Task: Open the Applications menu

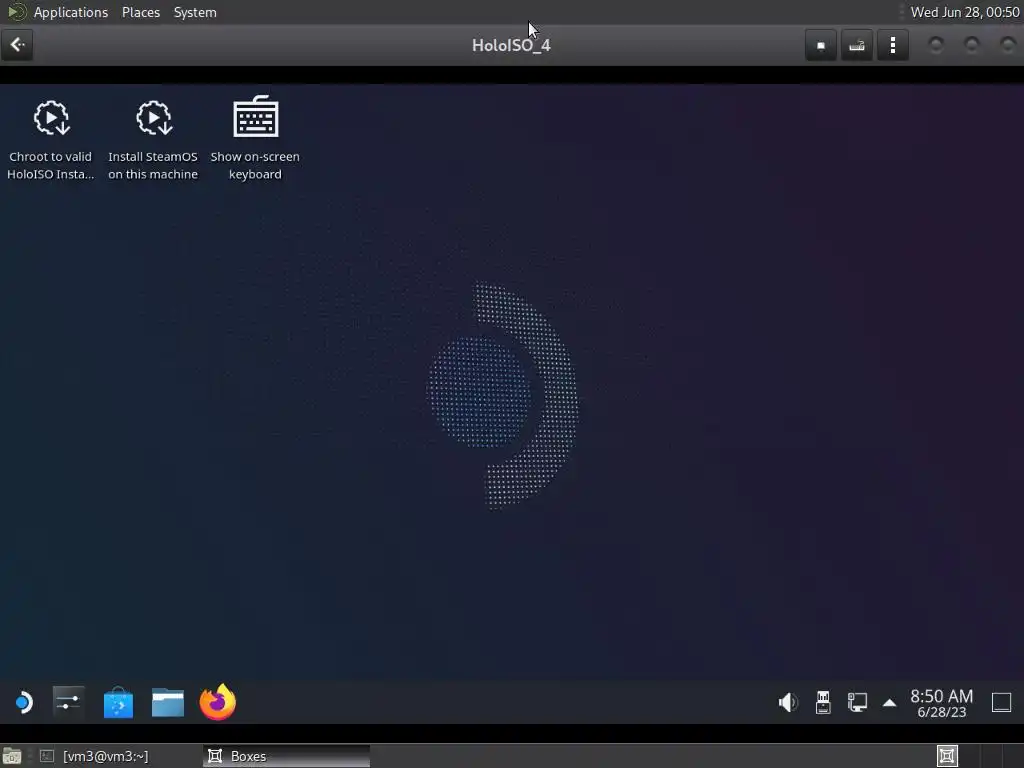Action: (71, 12)
